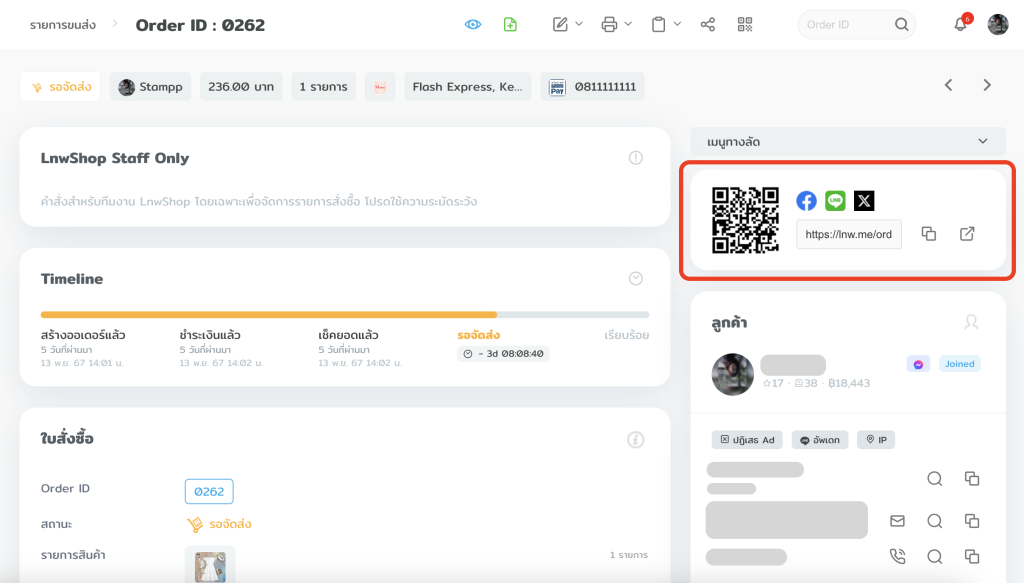Select the รอจัดส่ง status tab
The image size is (1024, 583).
tap(61, 87)
